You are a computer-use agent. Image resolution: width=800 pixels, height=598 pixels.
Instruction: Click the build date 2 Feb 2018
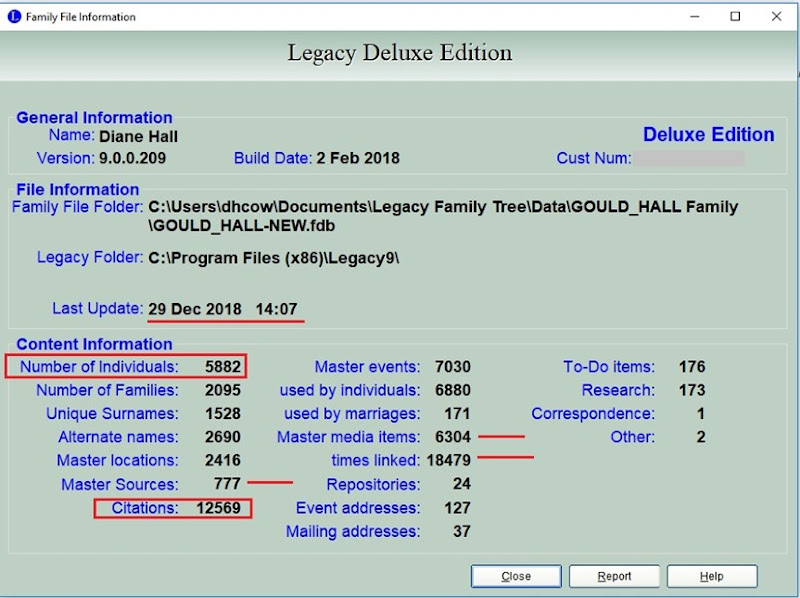[x=358, y=158]
